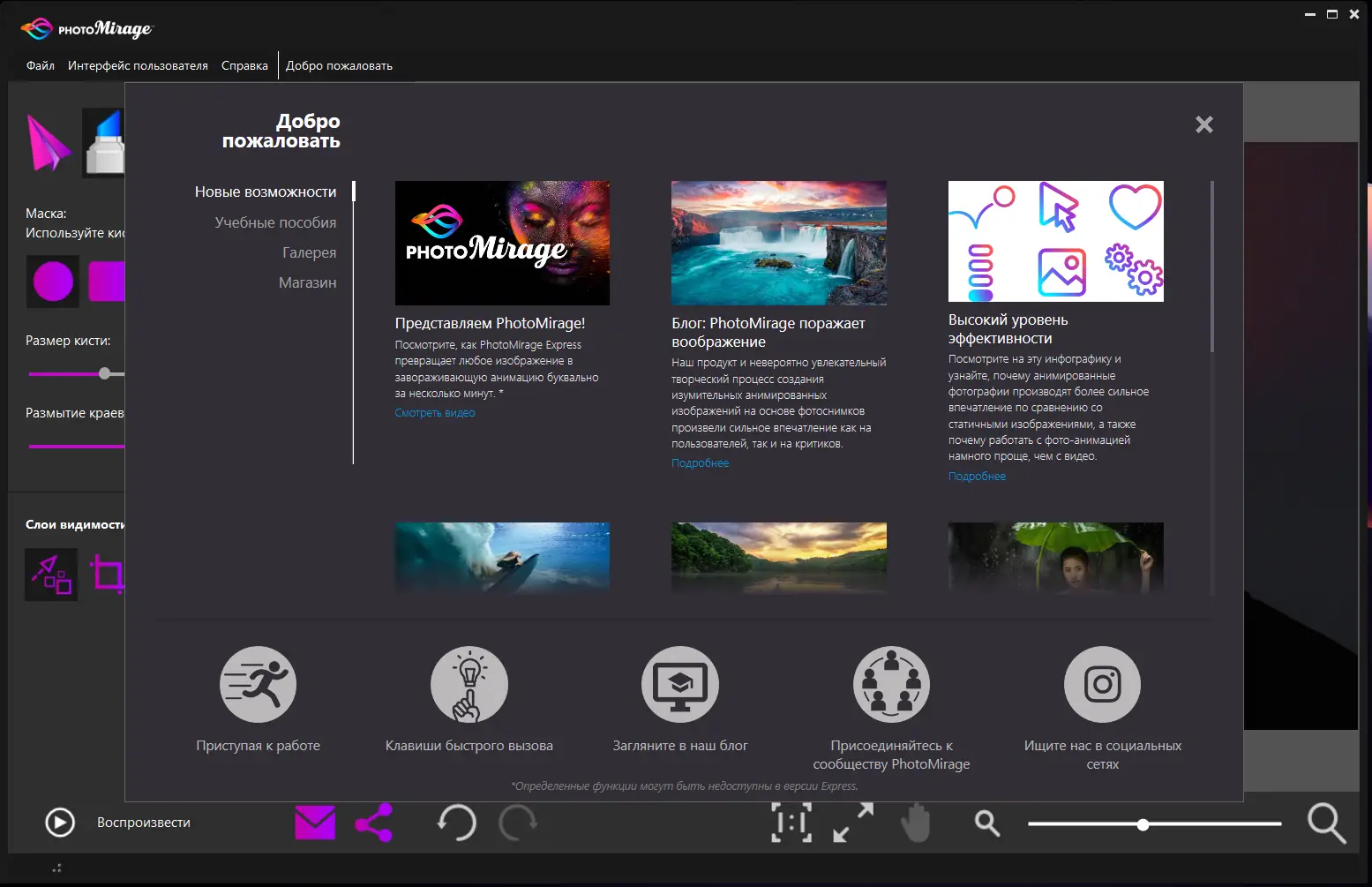The image size is (1372, 887).
Task: Click the pink share icon
Action: click(x=374, y=823)
